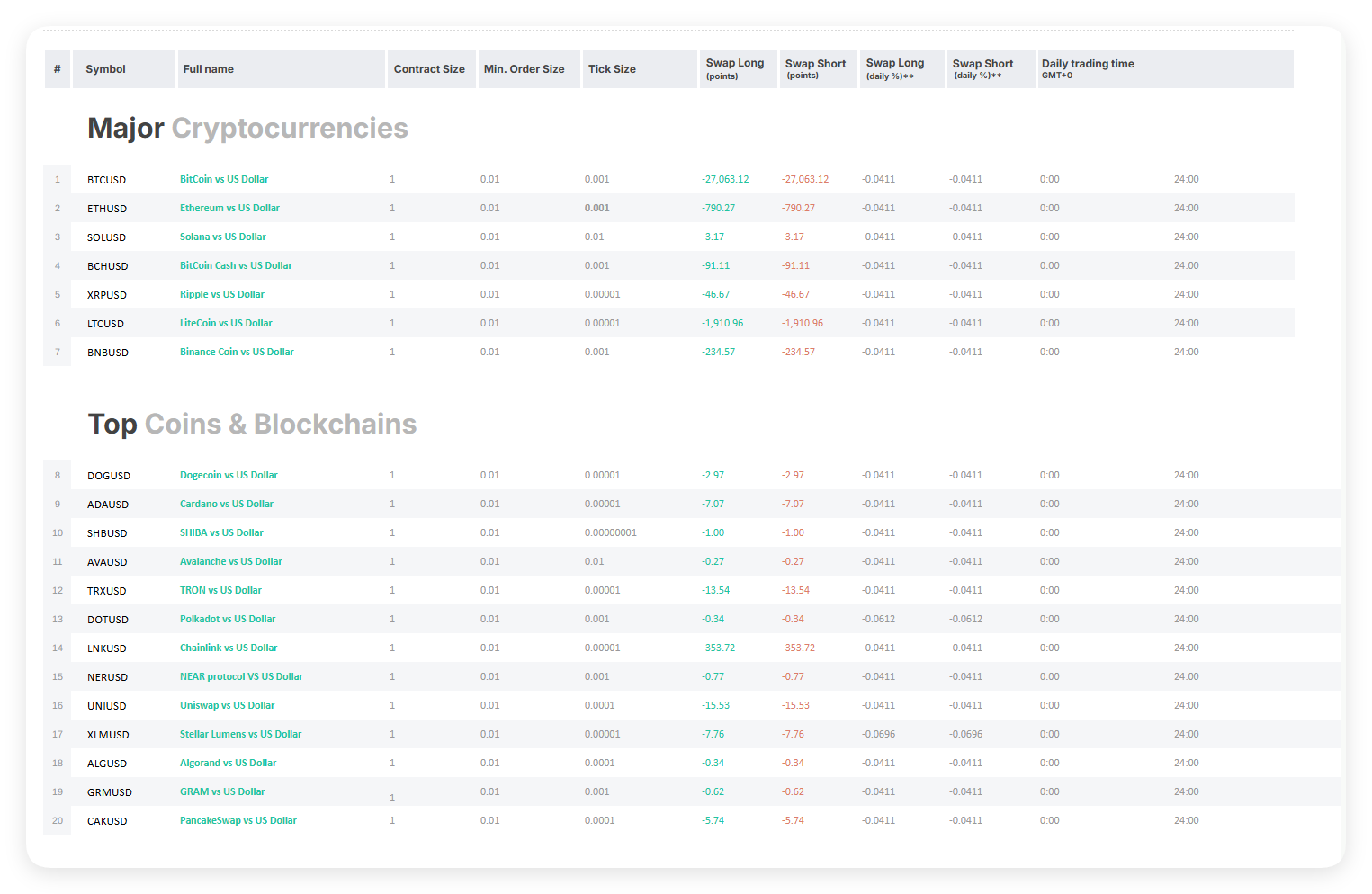Image resolution: width=1372 pixels, height=894 pixels.
Task: Open the Dogecoin vs US Dollar link
Action: click(229, 475)
